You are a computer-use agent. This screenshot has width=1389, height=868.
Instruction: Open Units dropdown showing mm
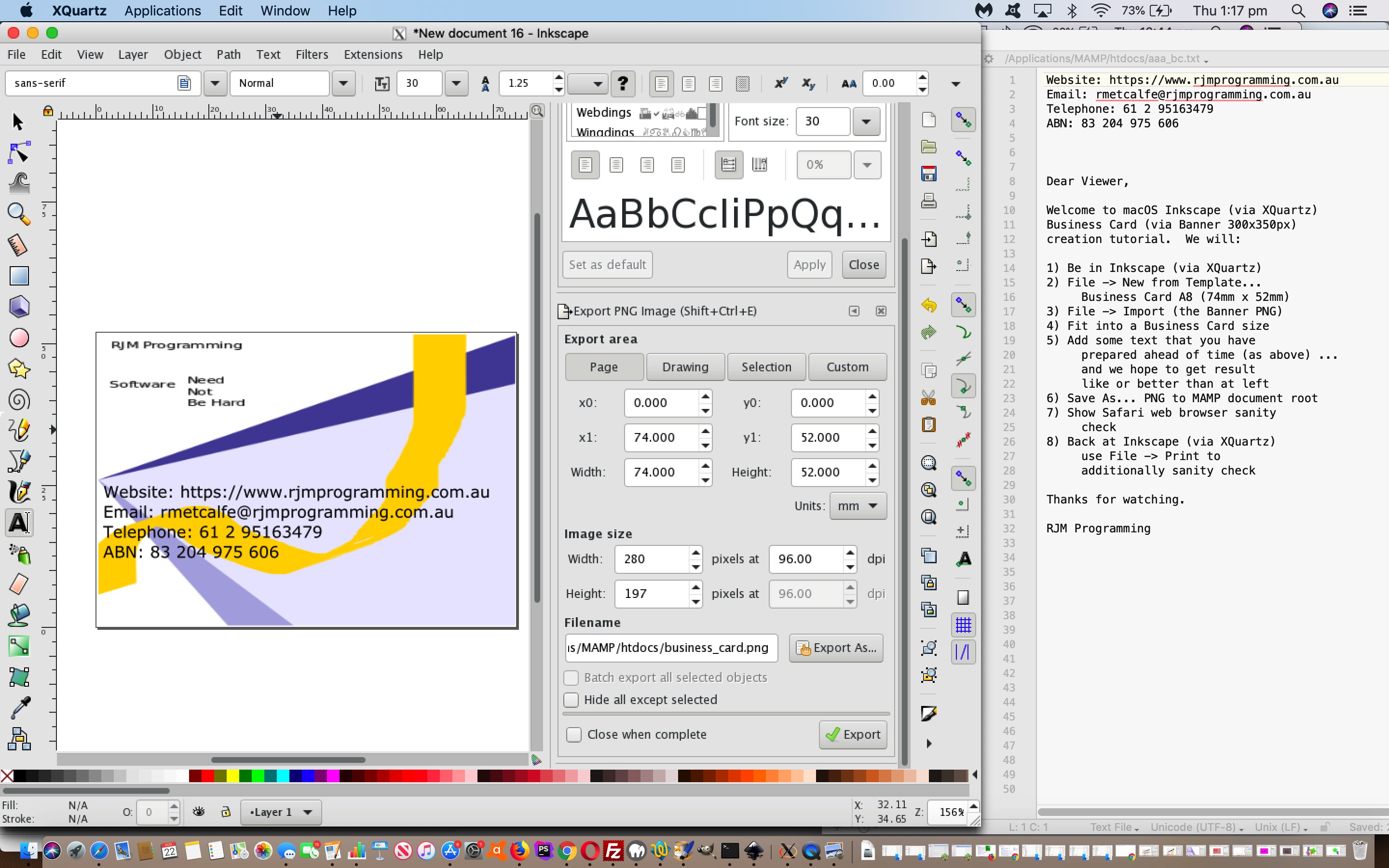pyautogui.click(x=858, y=506)
